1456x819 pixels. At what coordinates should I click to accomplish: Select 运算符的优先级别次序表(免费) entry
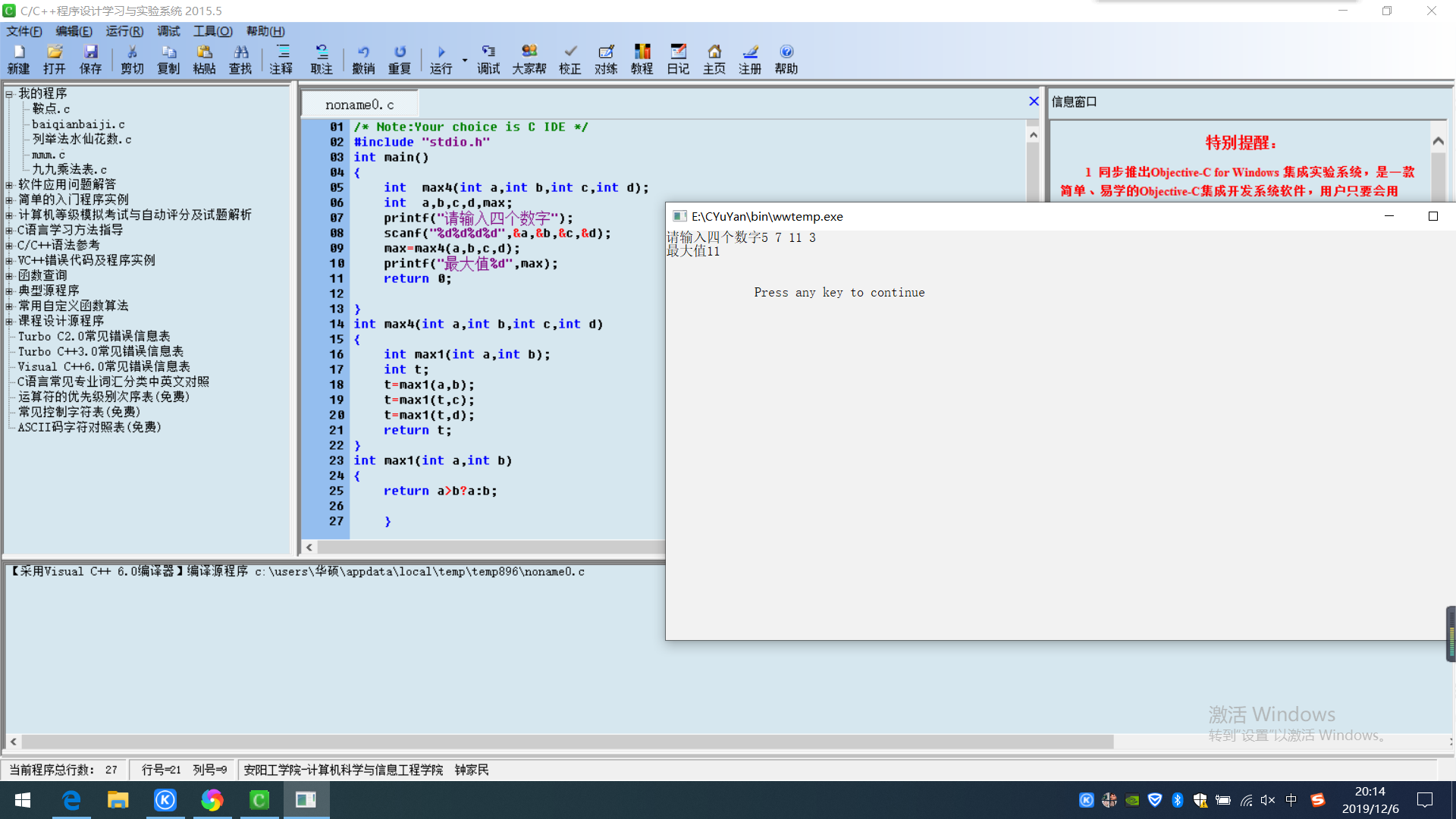click(104, 397)
